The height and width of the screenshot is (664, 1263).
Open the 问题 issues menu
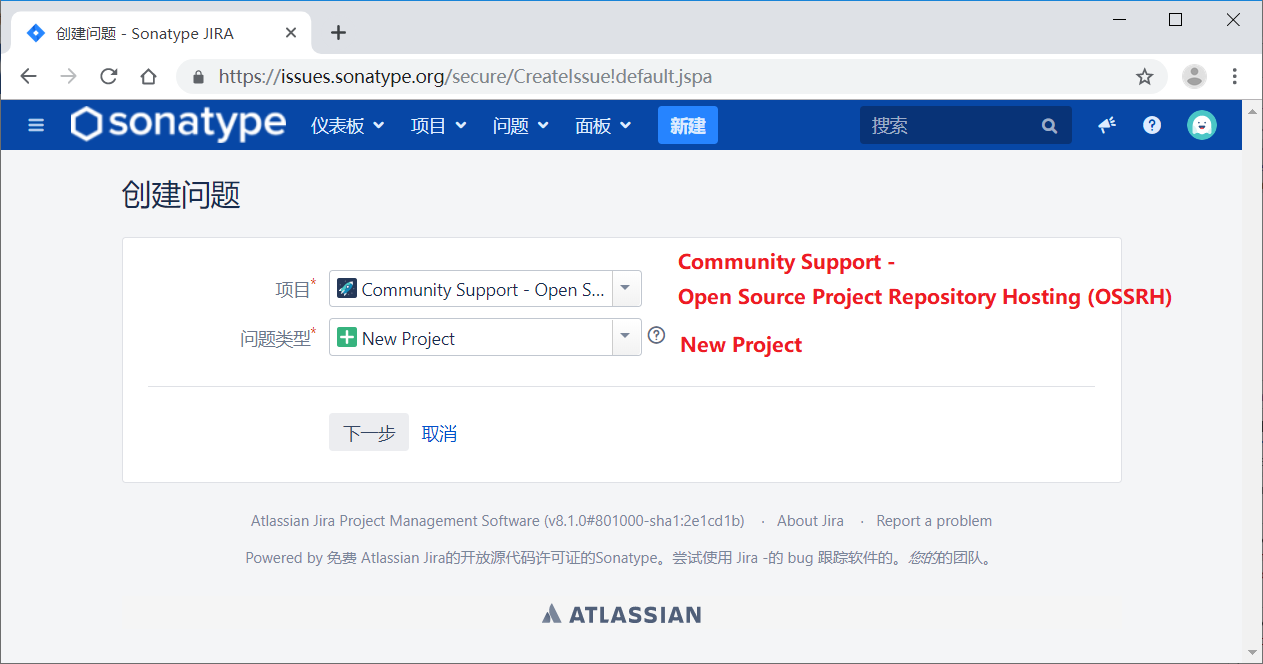[x=520, y=125]
